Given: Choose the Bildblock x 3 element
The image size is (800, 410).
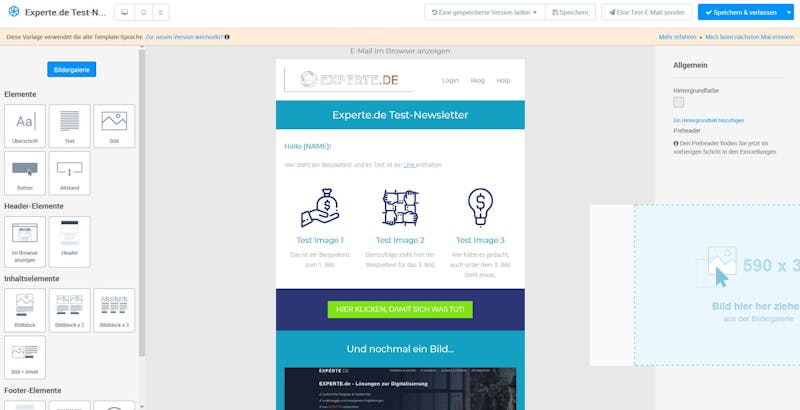Looking at the screenshot, I should coord(114,310).
